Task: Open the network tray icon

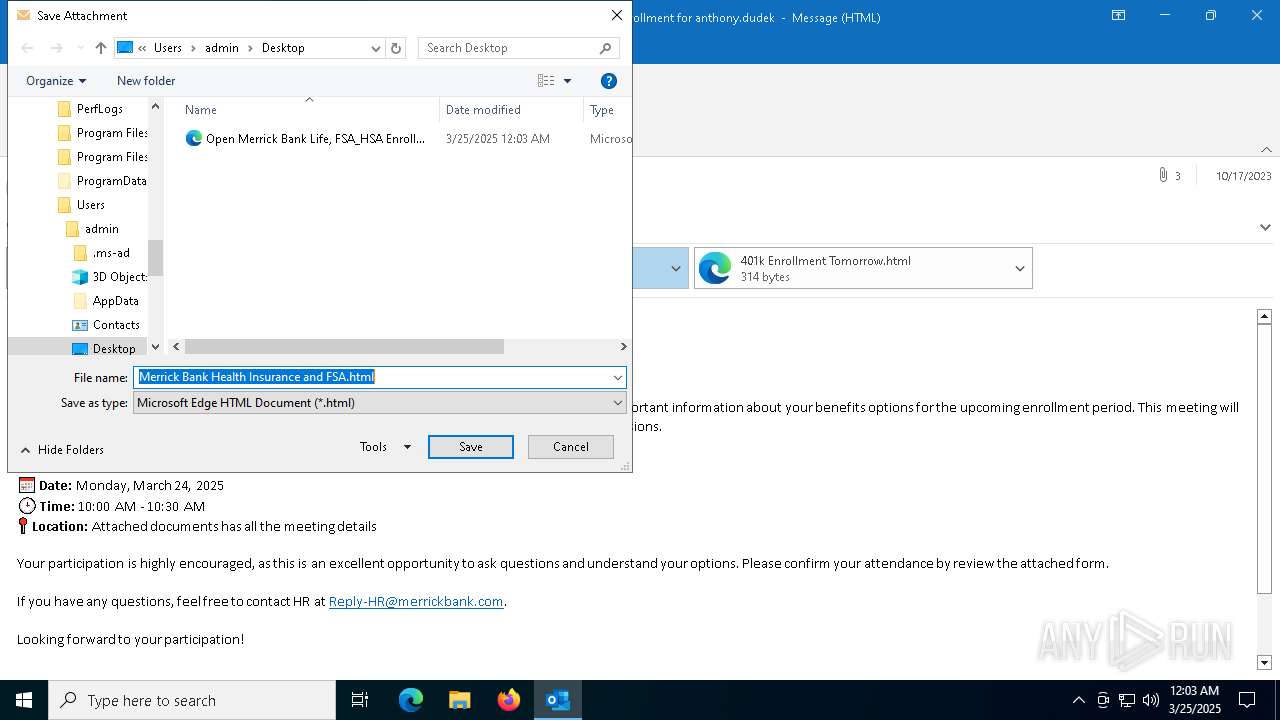Action: (x=1126, y=700)
